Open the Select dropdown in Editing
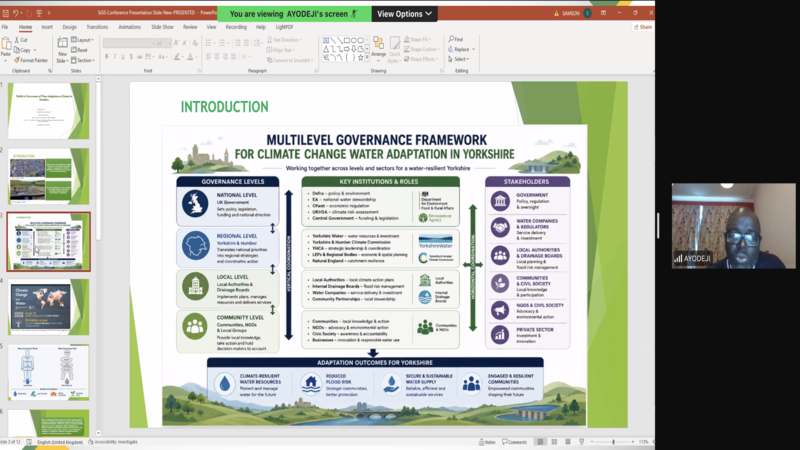Image resolution: width=800 pixels, height=450 pixels. click(459, 59)
